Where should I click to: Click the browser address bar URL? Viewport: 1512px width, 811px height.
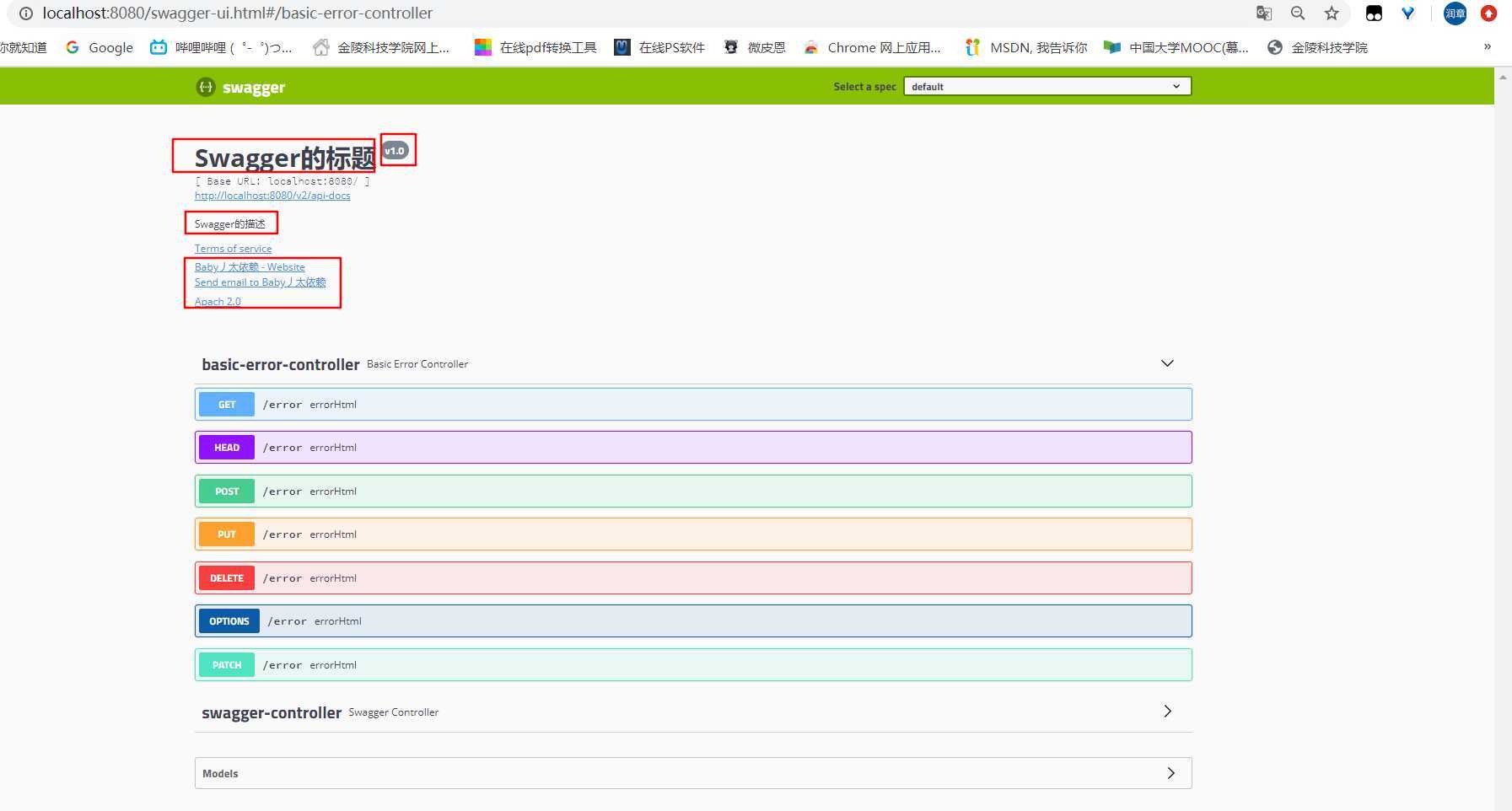pos(237,13)
